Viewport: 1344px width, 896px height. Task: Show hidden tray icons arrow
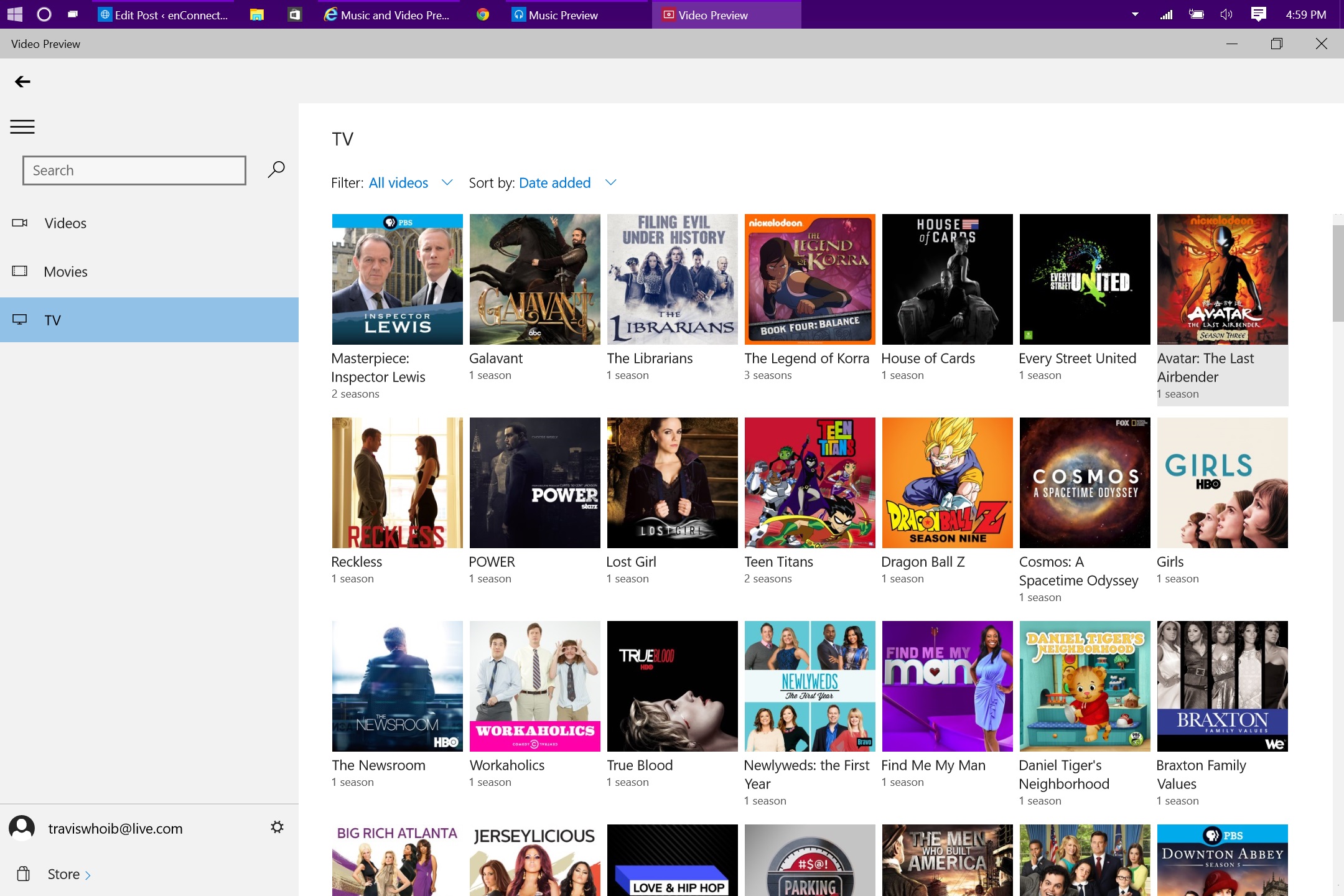click(1135, 14)
